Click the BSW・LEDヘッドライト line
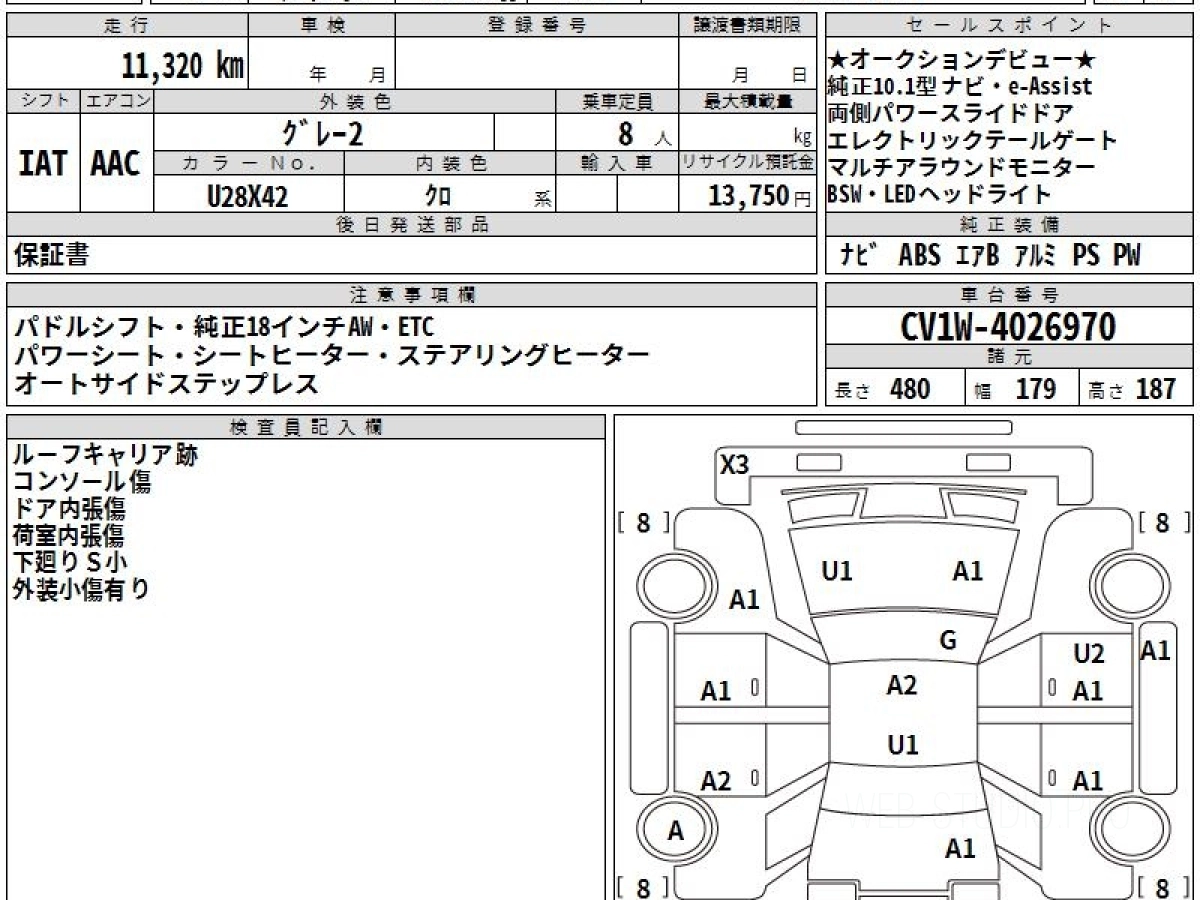 click(939, 195)
